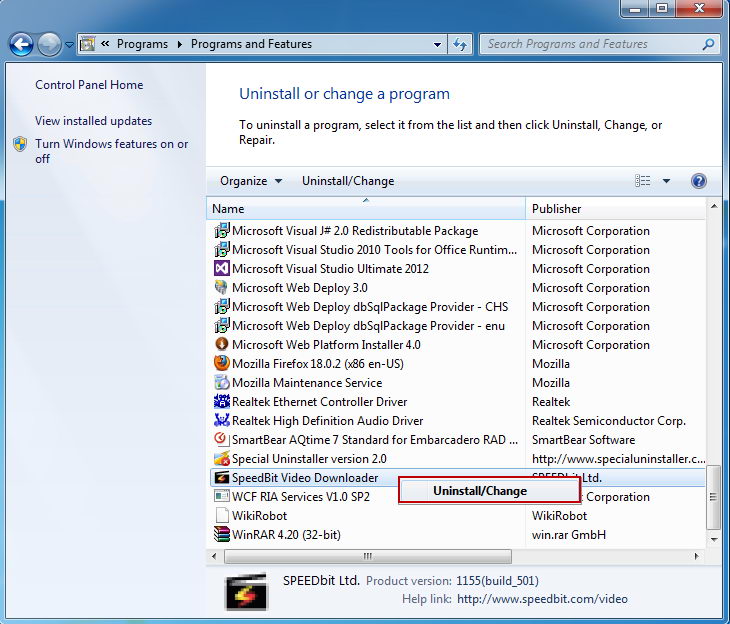Select Microsoft Visual Studio Ultimate 2012 icon
This screenshot has height=624, width=730.
click(x=222, y=269)
